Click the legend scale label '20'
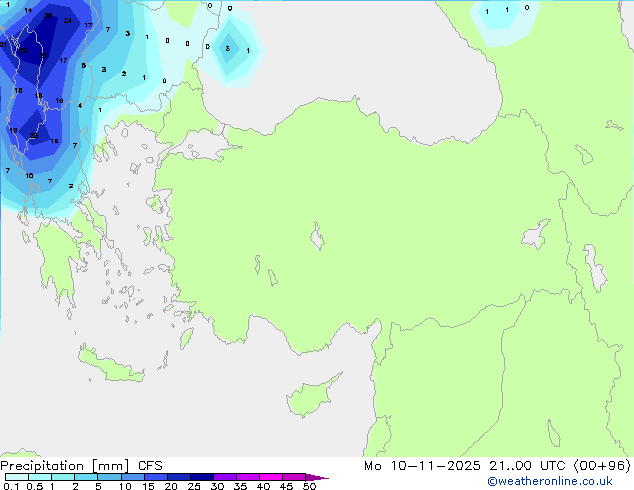Viewport: 634px width, 490px height. [x=171, y=486]
